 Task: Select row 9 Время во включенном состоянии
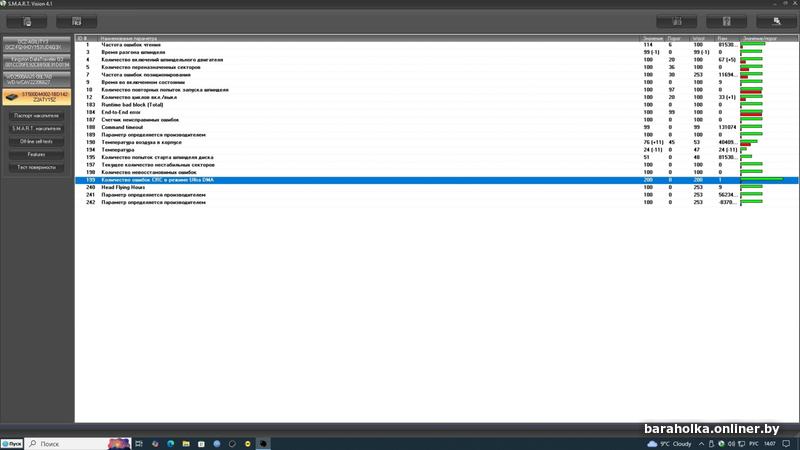(437, 82)
